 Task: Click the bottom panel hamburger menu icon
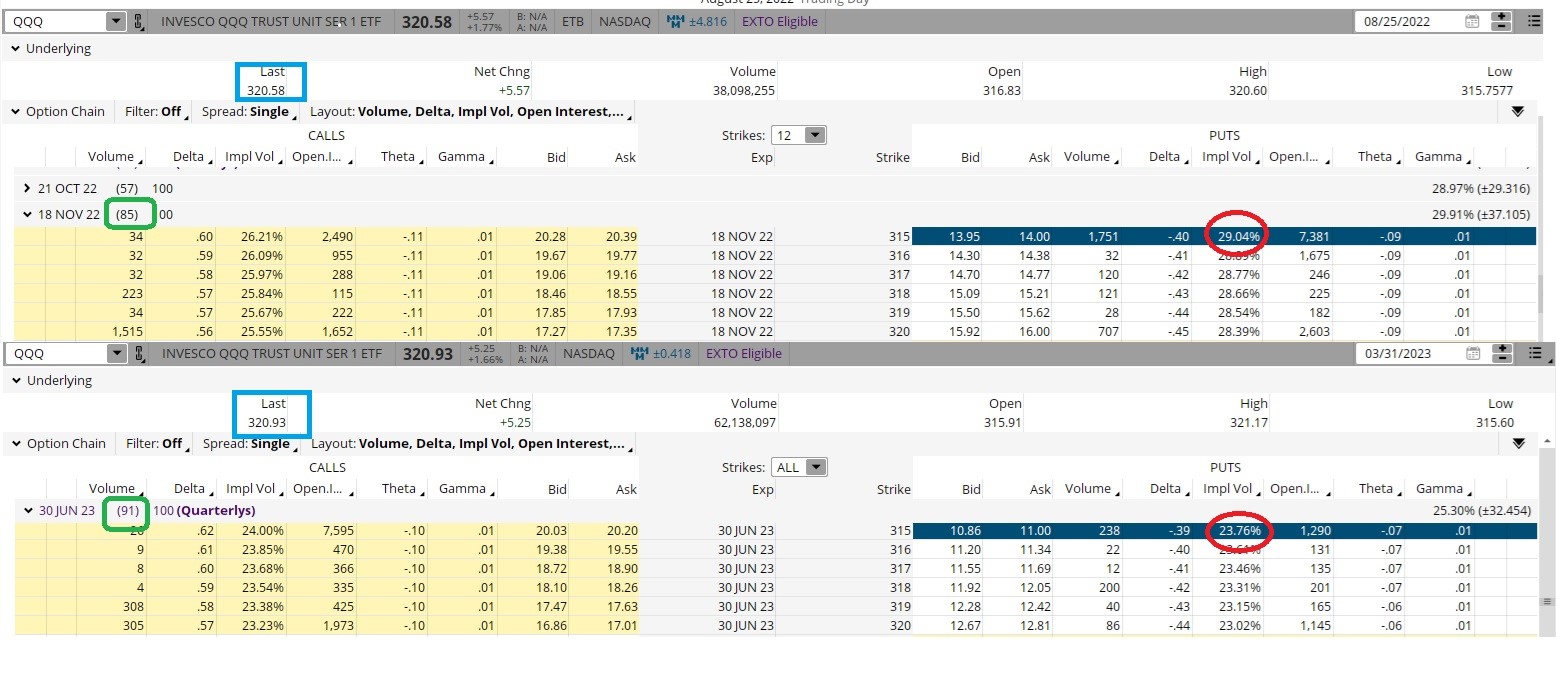[1535, 353]
